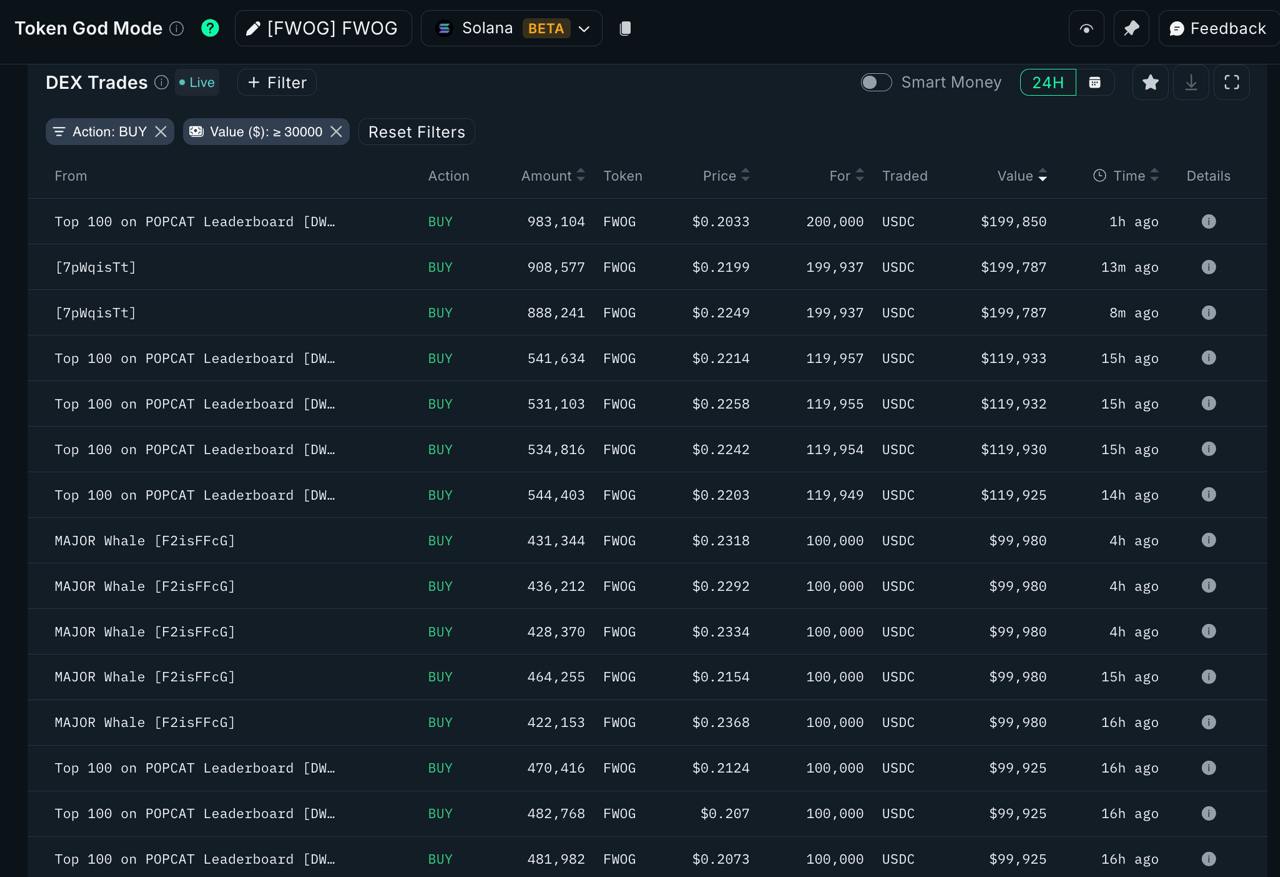Click the watch eye icon in header
Viewport: 1280px width, 877px height.
pyautogui.click(x=1086, y=28)
